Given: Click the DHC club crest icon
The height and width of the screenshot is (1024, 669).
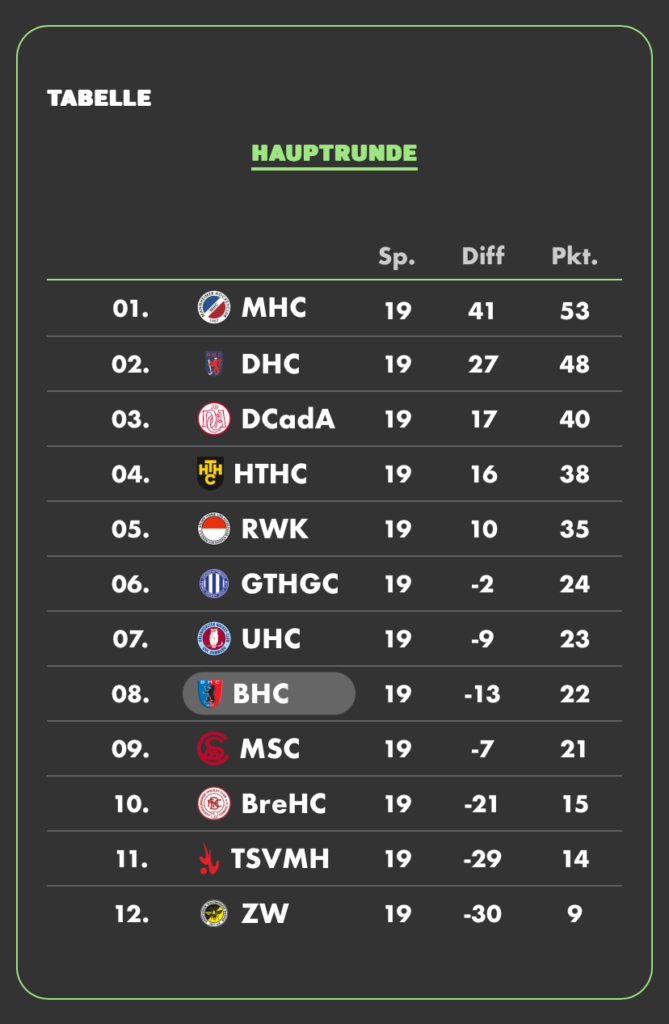Looking at the screenshot, I should (x=214, y=364).
